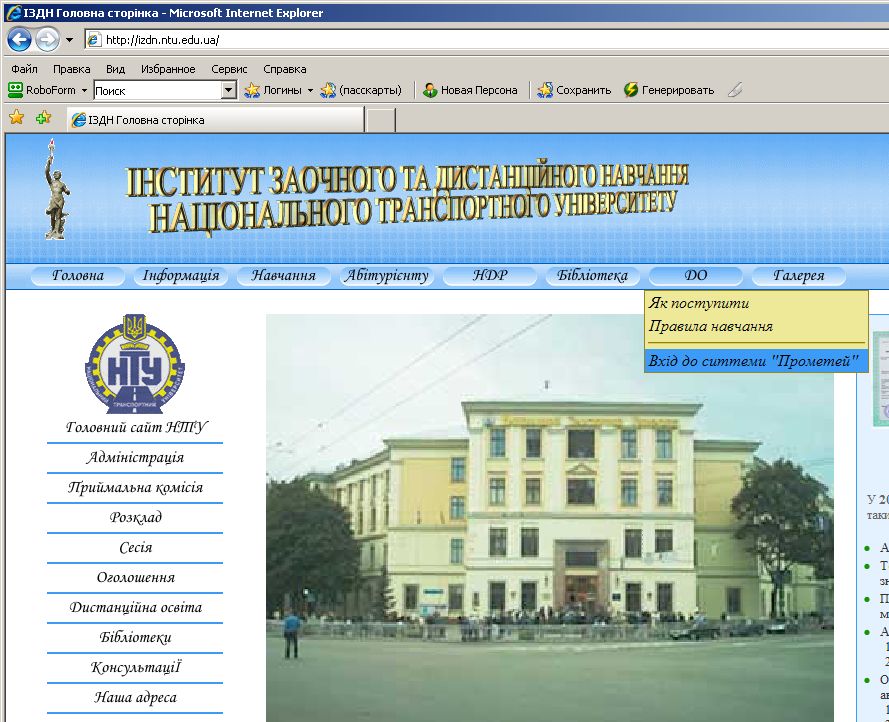Open the Оголошення sidebar link
The image size is (889, 722).
coord(136,577)
